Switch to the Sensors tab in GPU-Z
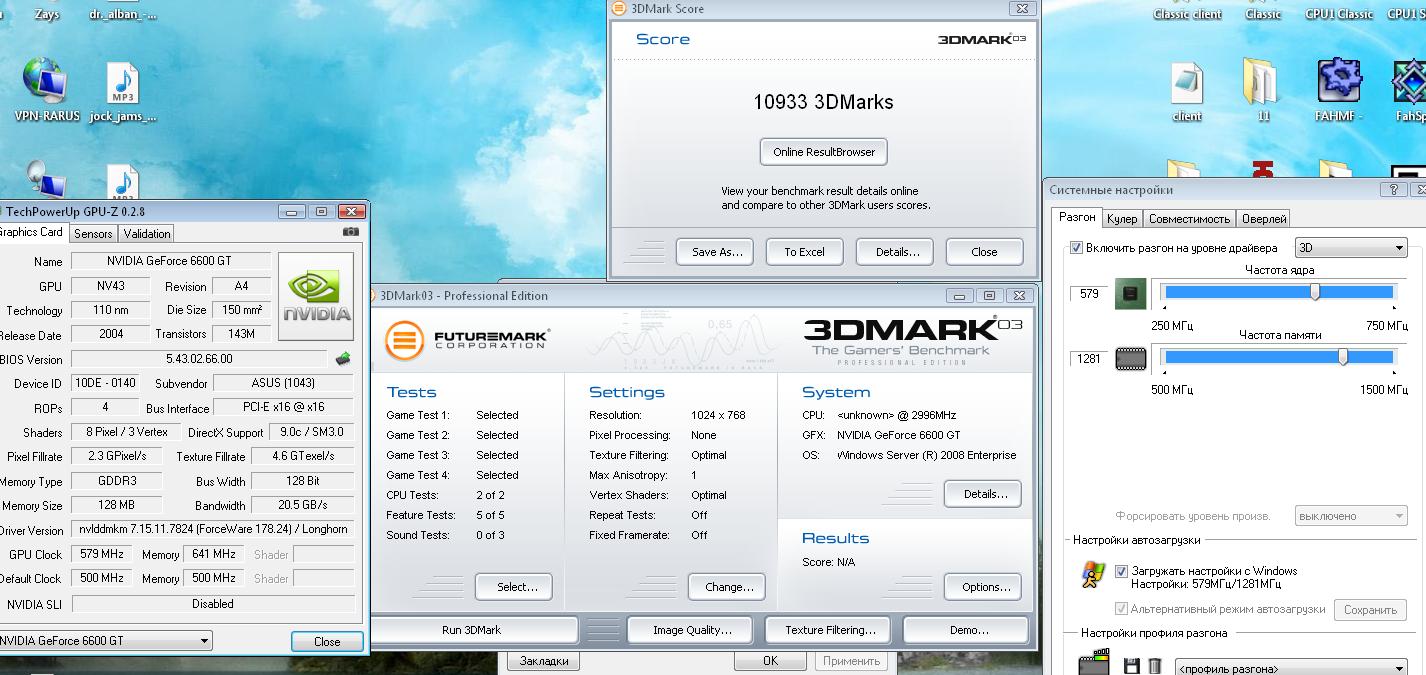Viewport: 1426px width, 675px height. (93, 233)
